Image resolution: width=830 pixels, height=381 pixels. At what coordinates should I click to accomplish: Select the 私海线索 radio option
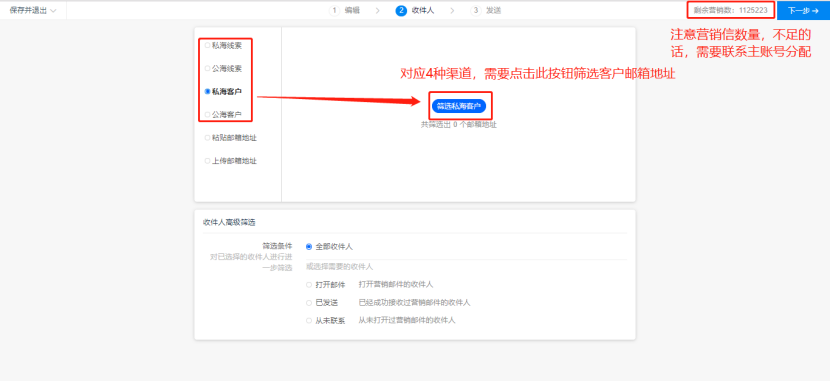tap(208, 46)
